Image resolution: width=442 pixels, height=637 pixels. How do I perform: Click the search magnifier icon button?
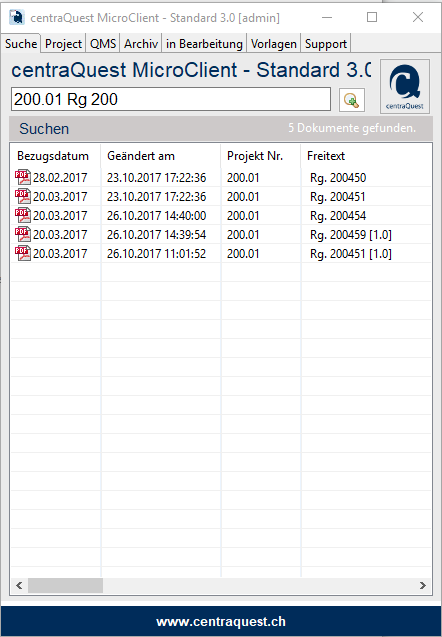coord(352,100)
